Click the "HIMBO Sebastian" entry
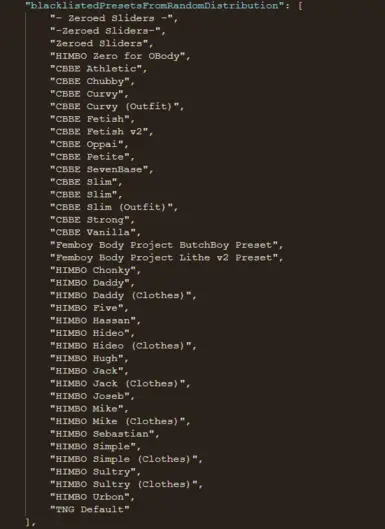 (x=105, y=434)
